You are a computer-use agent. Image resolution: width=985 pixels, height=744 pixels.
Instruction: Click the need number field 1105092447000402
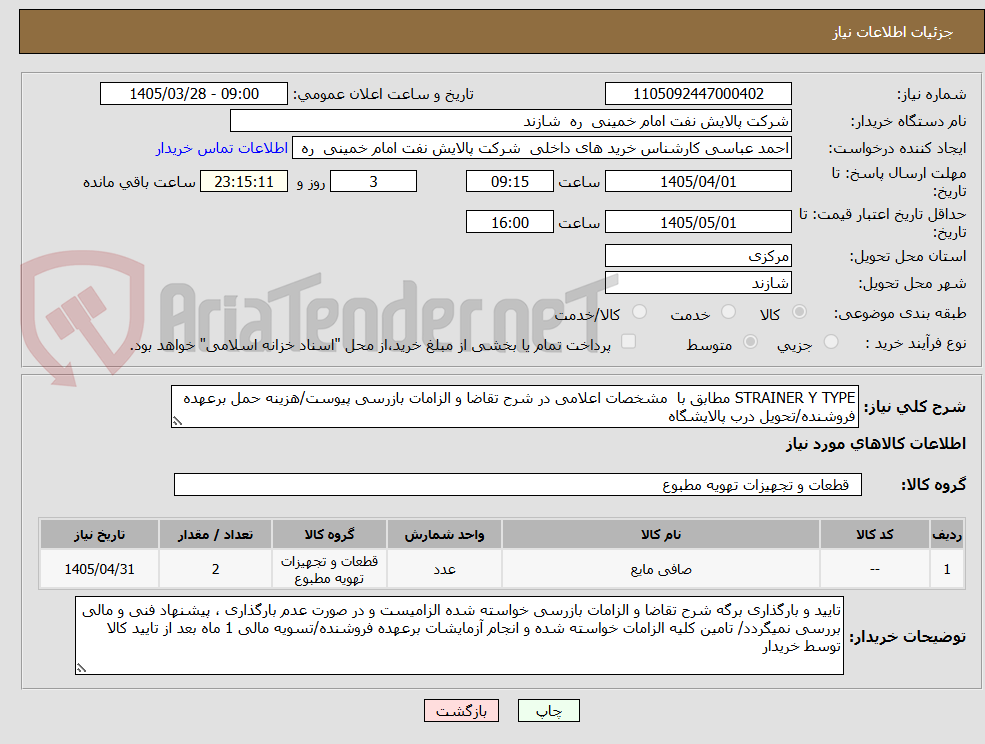[698, 94]
